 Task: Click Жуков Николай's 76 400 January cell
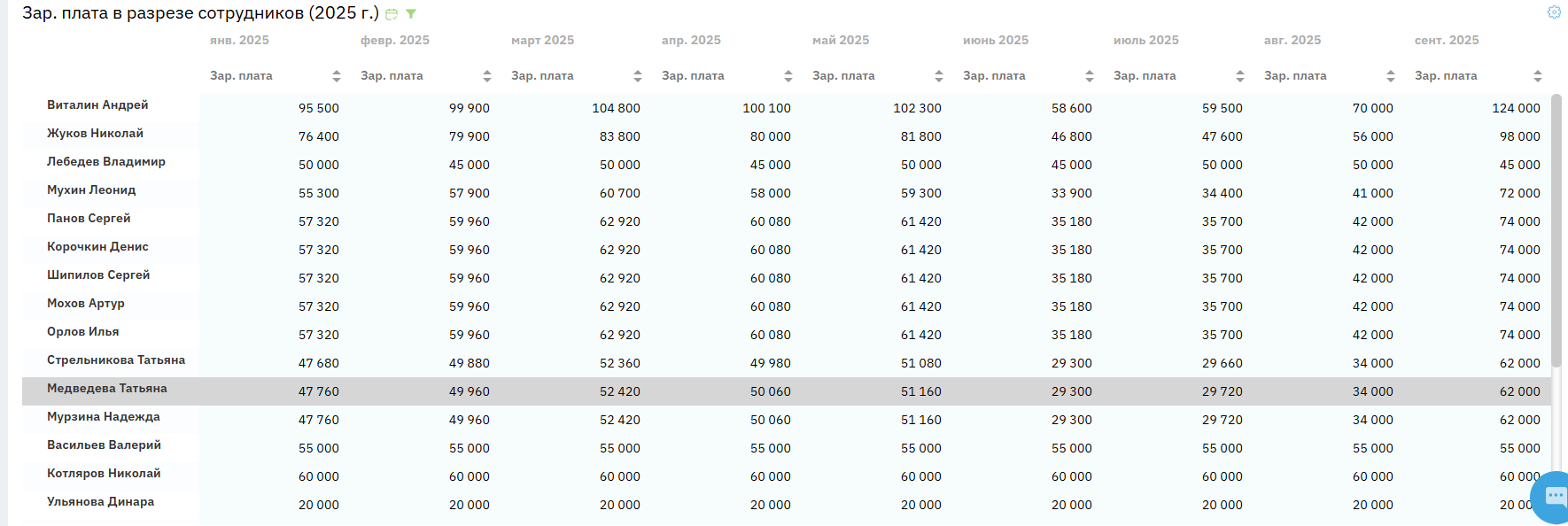(x=319, y=136)
